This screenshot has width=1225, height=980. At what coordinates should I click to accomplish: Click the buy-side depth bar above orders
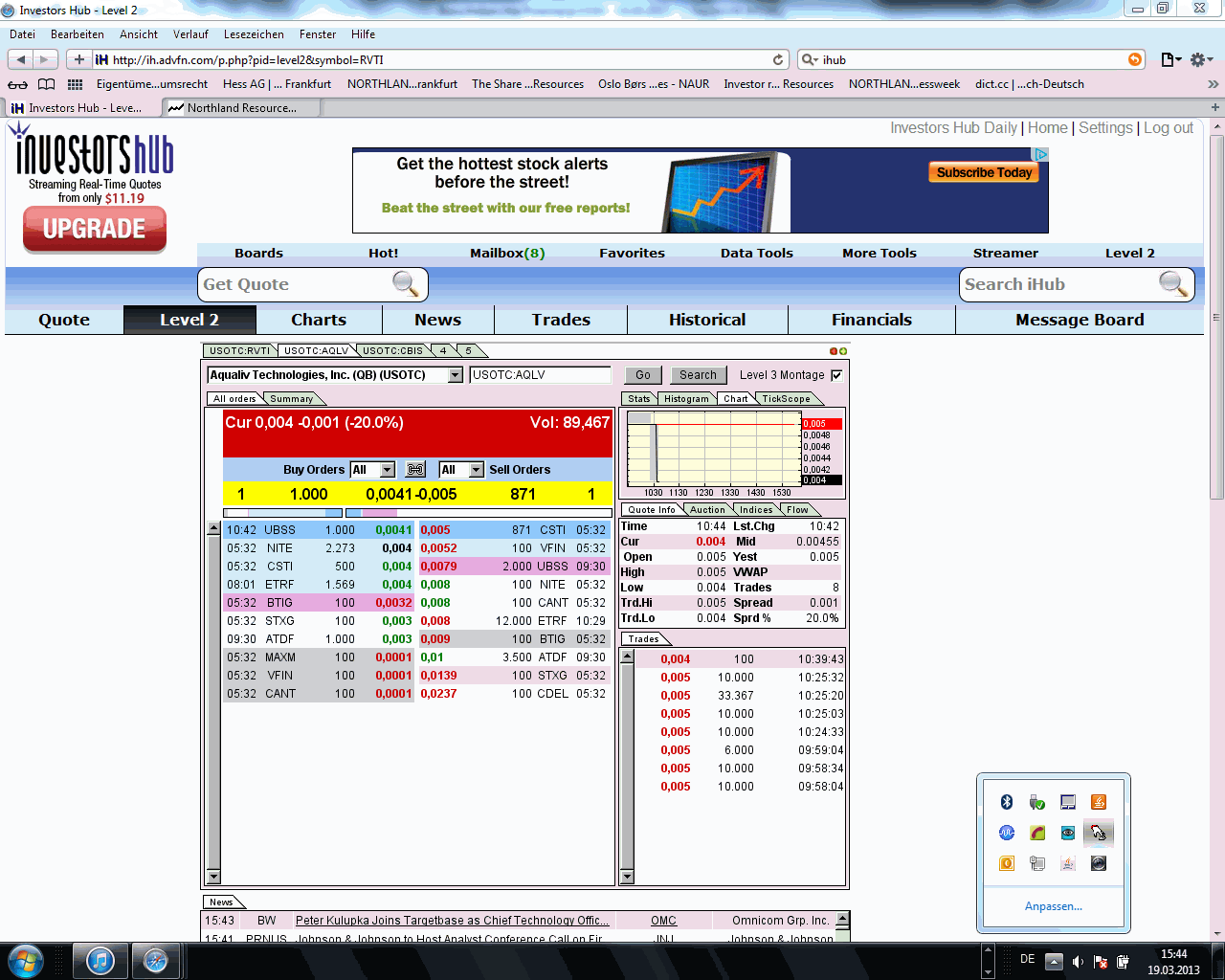(x=282, y=514)
